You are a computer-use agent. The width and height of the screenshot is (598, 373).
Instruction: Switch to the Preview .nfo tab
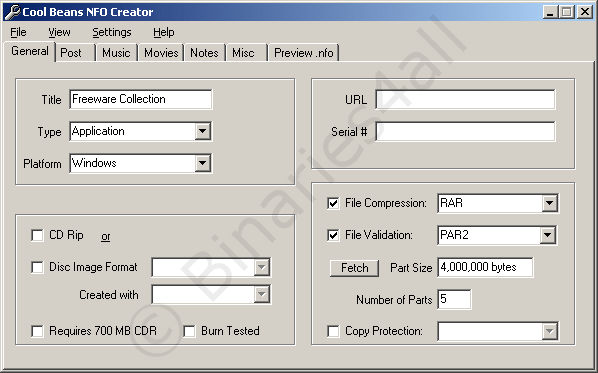pyautogui.click(x=304, y=53)
